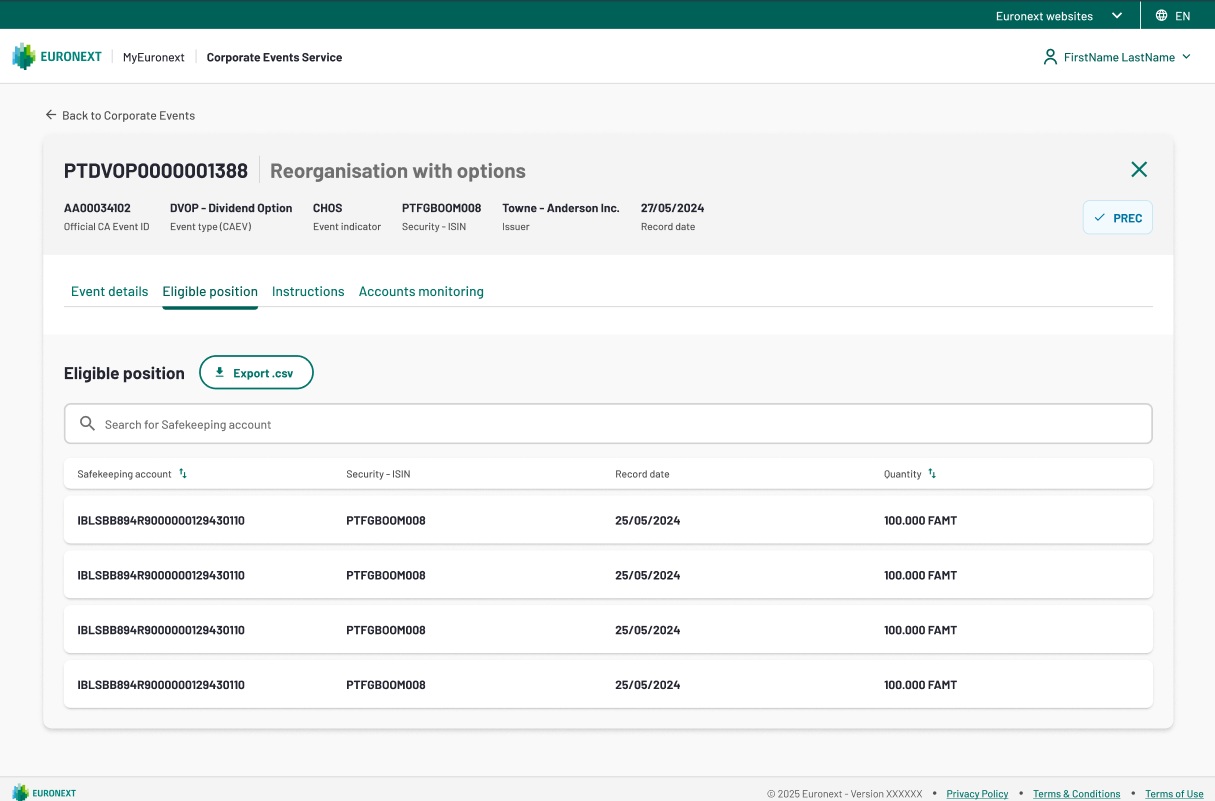Click the Towne - Anderson Inc. issuer
The image size is (1215, 801).
pyautogui.click(x=561, y=208)
